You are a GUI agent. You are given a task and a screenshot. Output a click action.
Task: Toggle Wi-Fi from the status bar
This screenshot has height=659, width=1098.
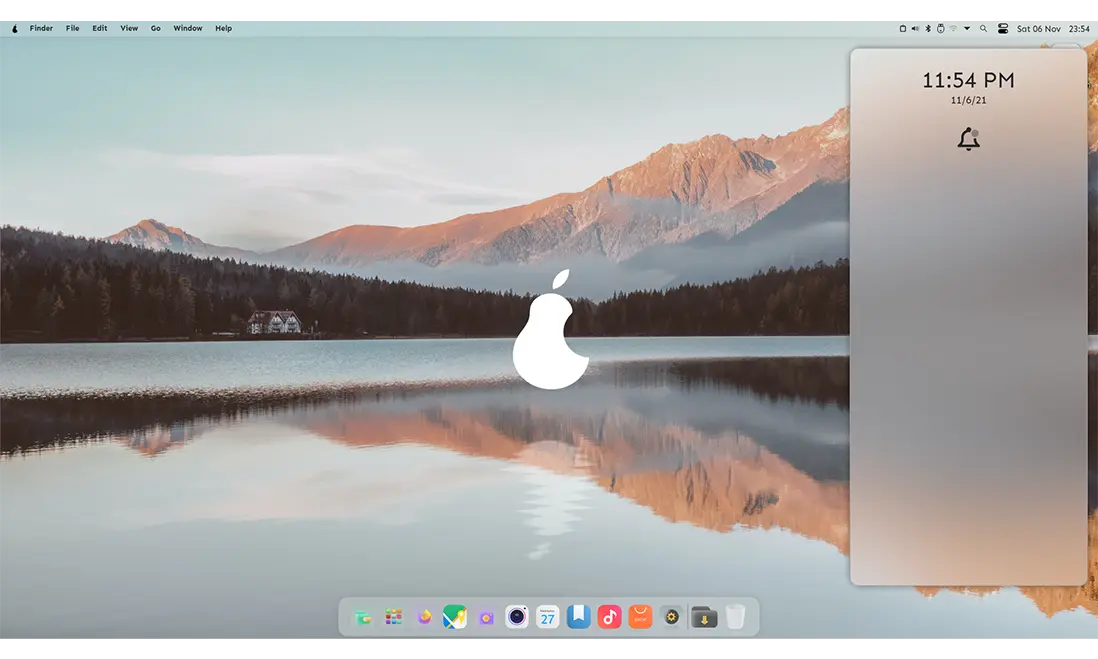click(x=953, y=29)
